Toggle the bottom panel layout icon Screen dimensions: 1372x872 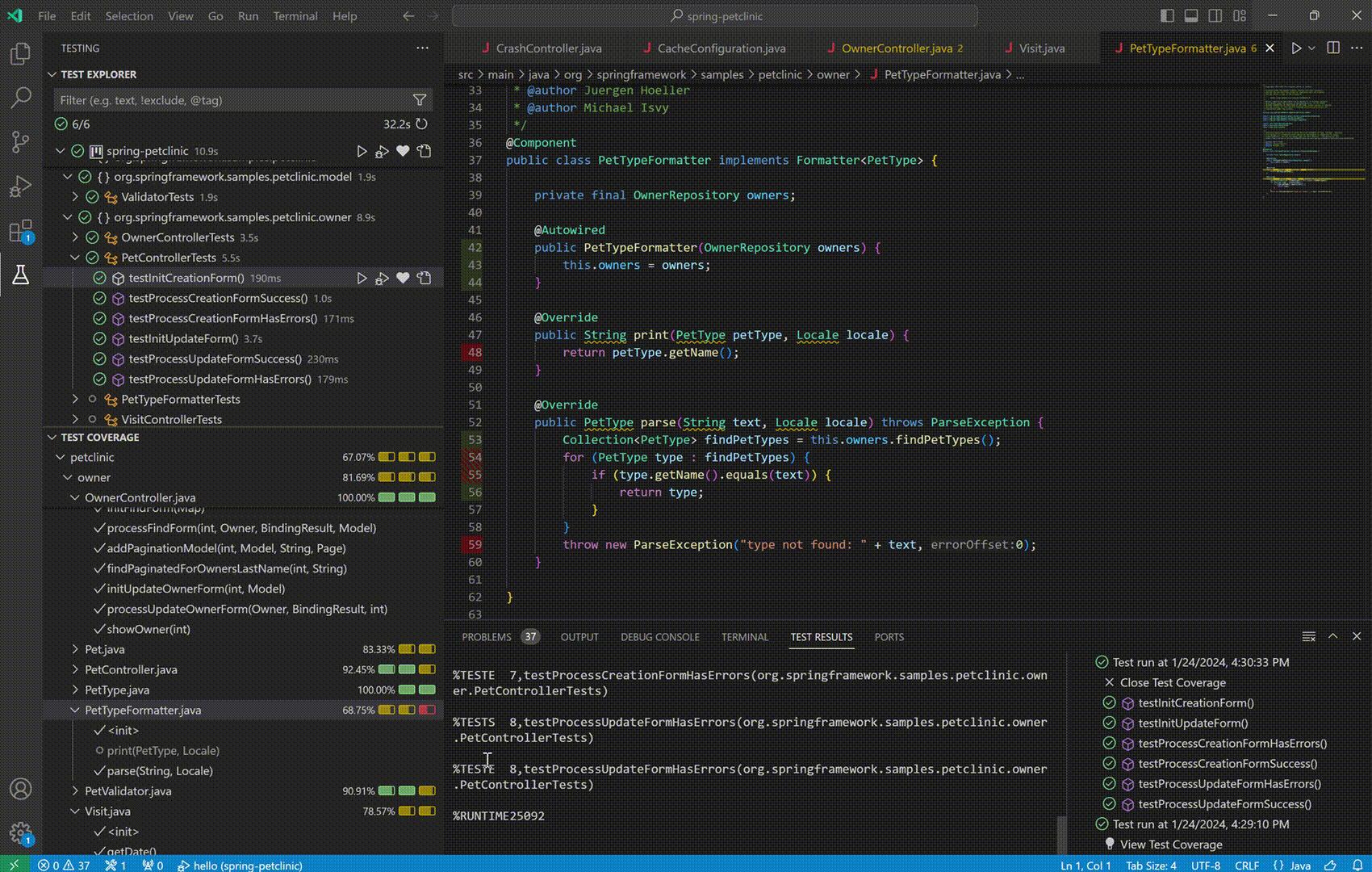[x=1191, y=15]
